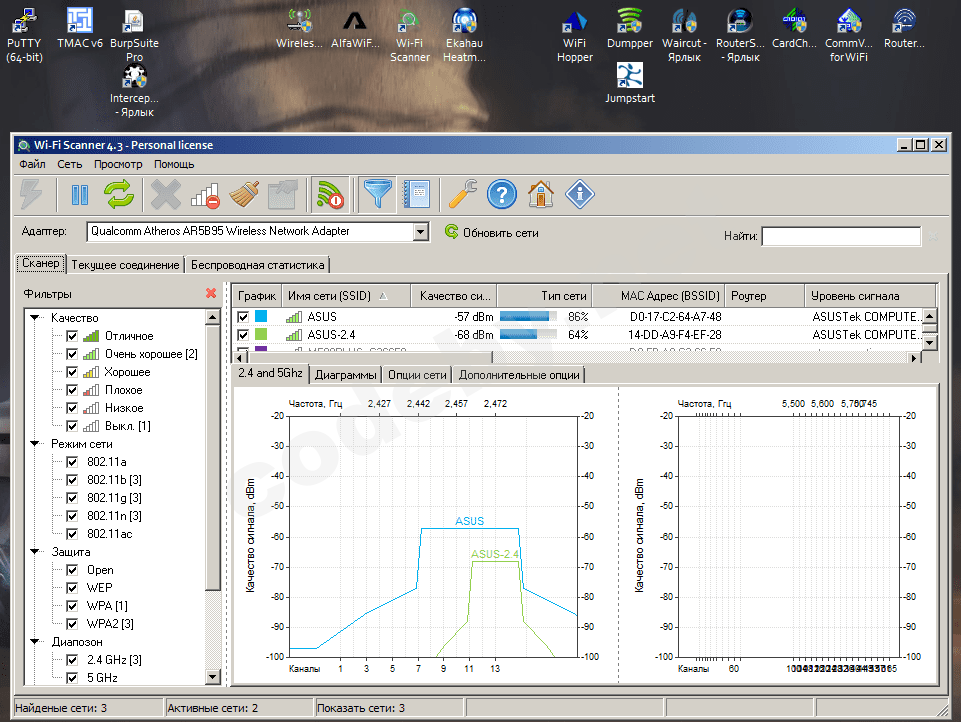961x722 pixels.
Task: Switch to the Диаграммы tab
Action: 346,375
